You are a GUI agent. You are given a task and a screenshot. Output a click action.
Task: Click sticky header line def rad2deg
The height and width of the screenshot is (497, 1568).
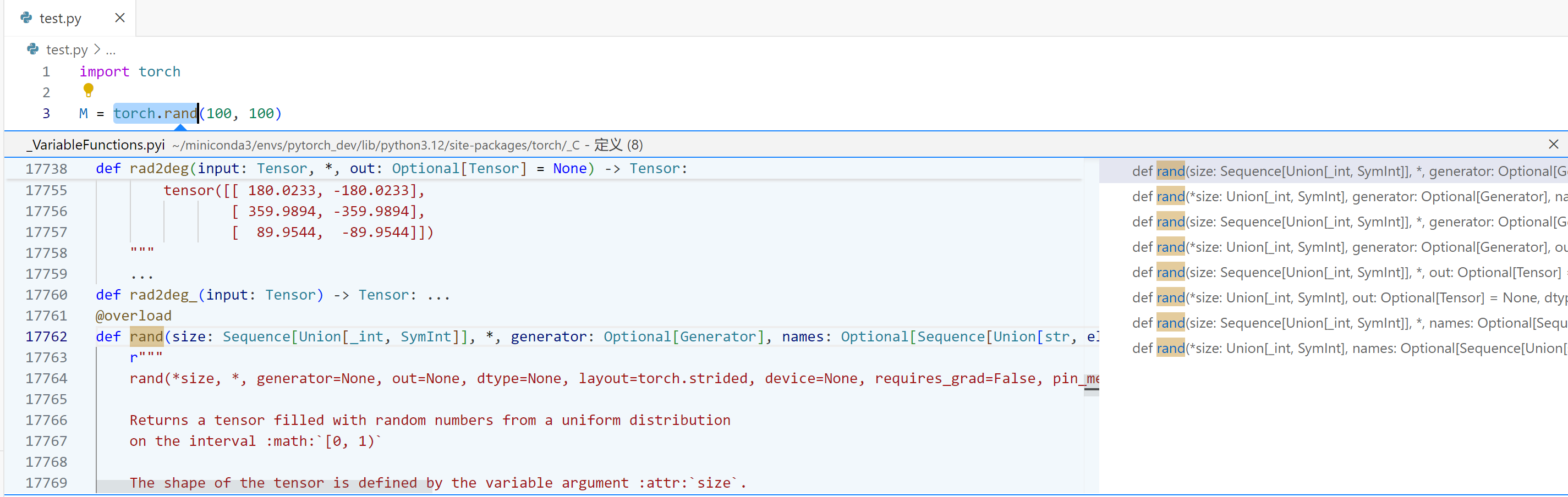coord(390,168)
